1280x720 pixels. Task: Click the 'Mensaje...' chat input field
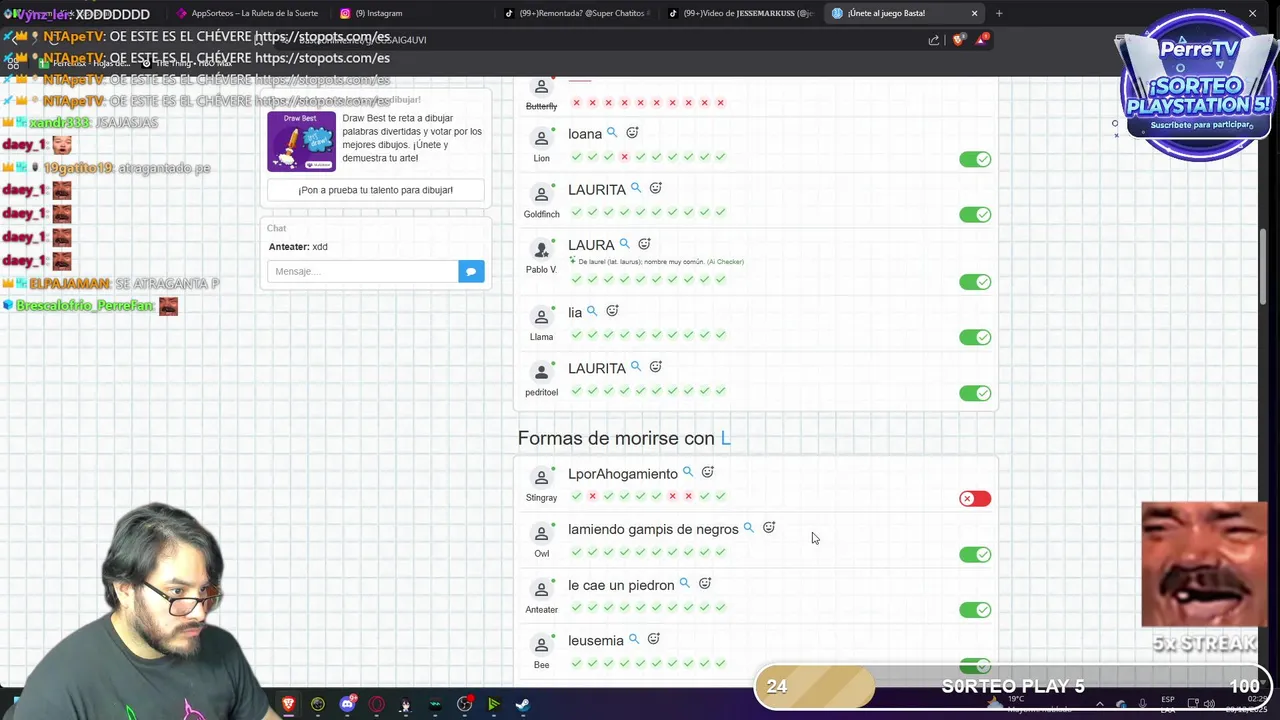tap(362, 271)
